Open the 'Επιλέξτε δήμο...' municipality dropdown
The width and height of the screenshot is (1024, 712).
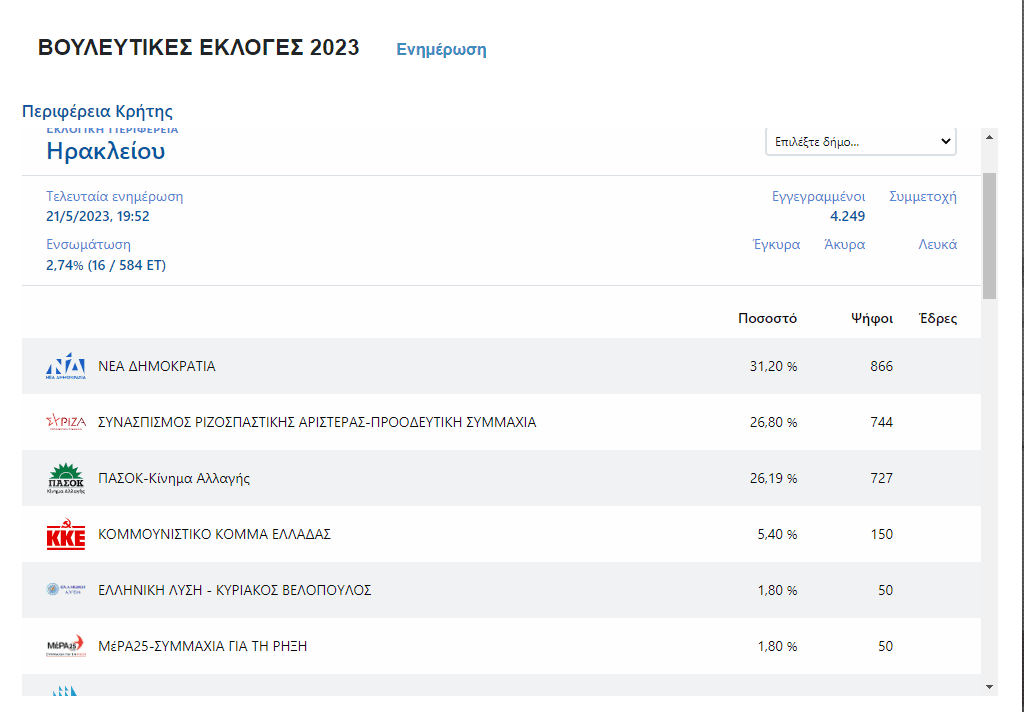861,142
